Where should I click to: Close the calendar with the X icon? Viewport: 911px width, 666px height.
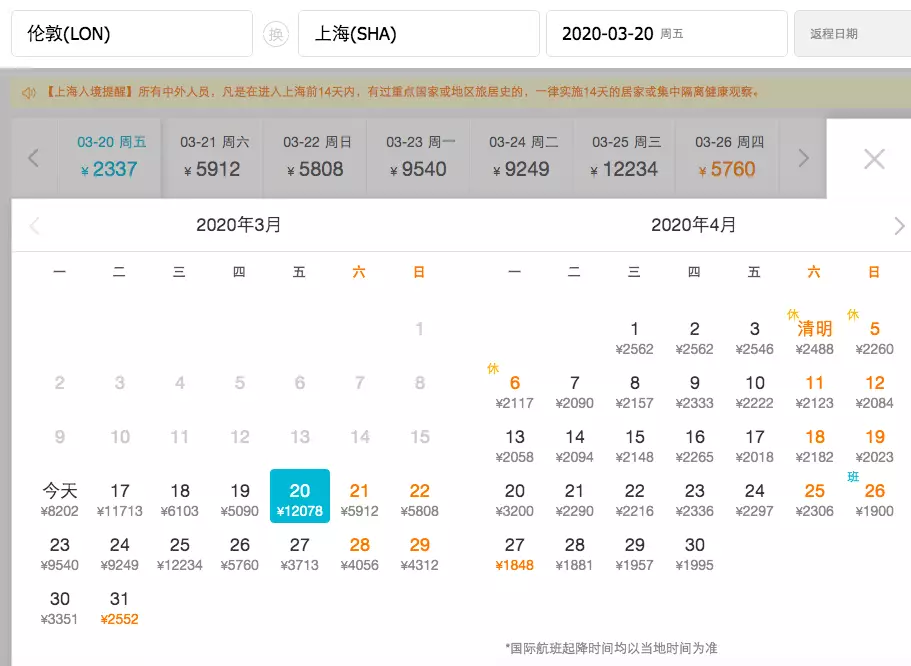tap(874, 159)
